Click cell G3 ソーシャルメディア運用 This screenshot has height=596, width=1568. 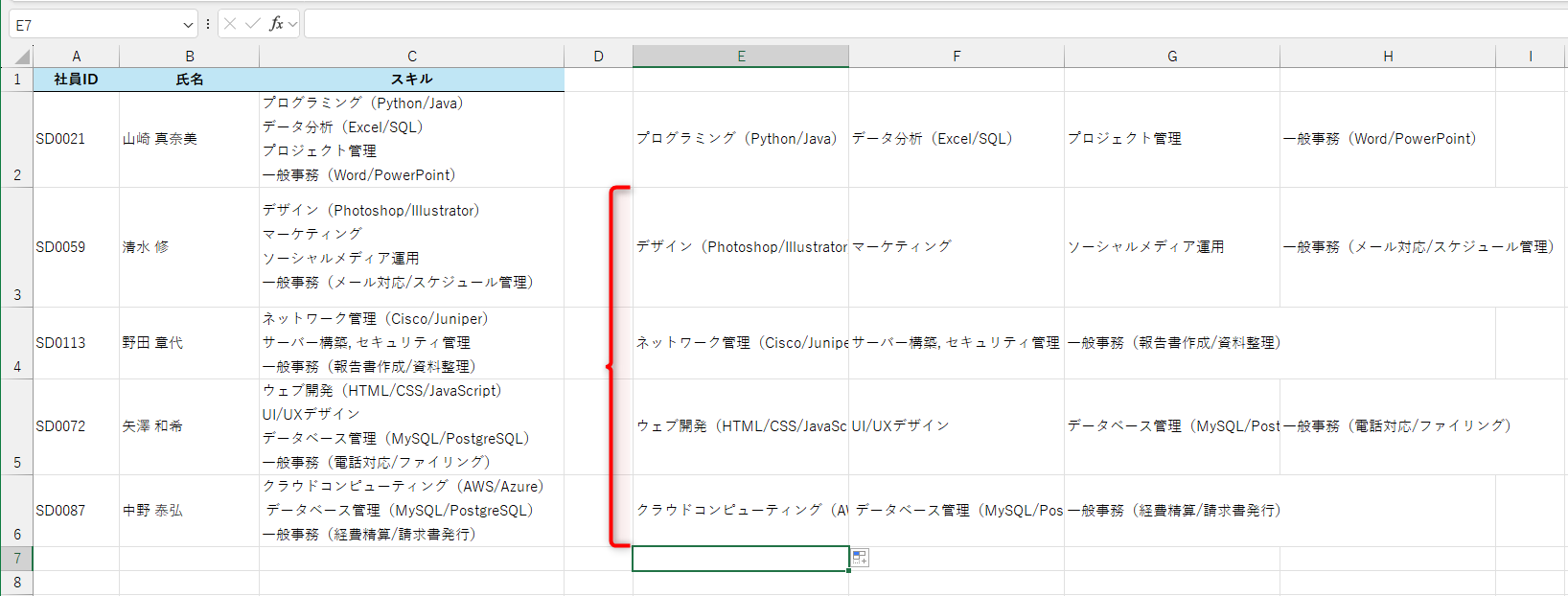pos(1172,247)
